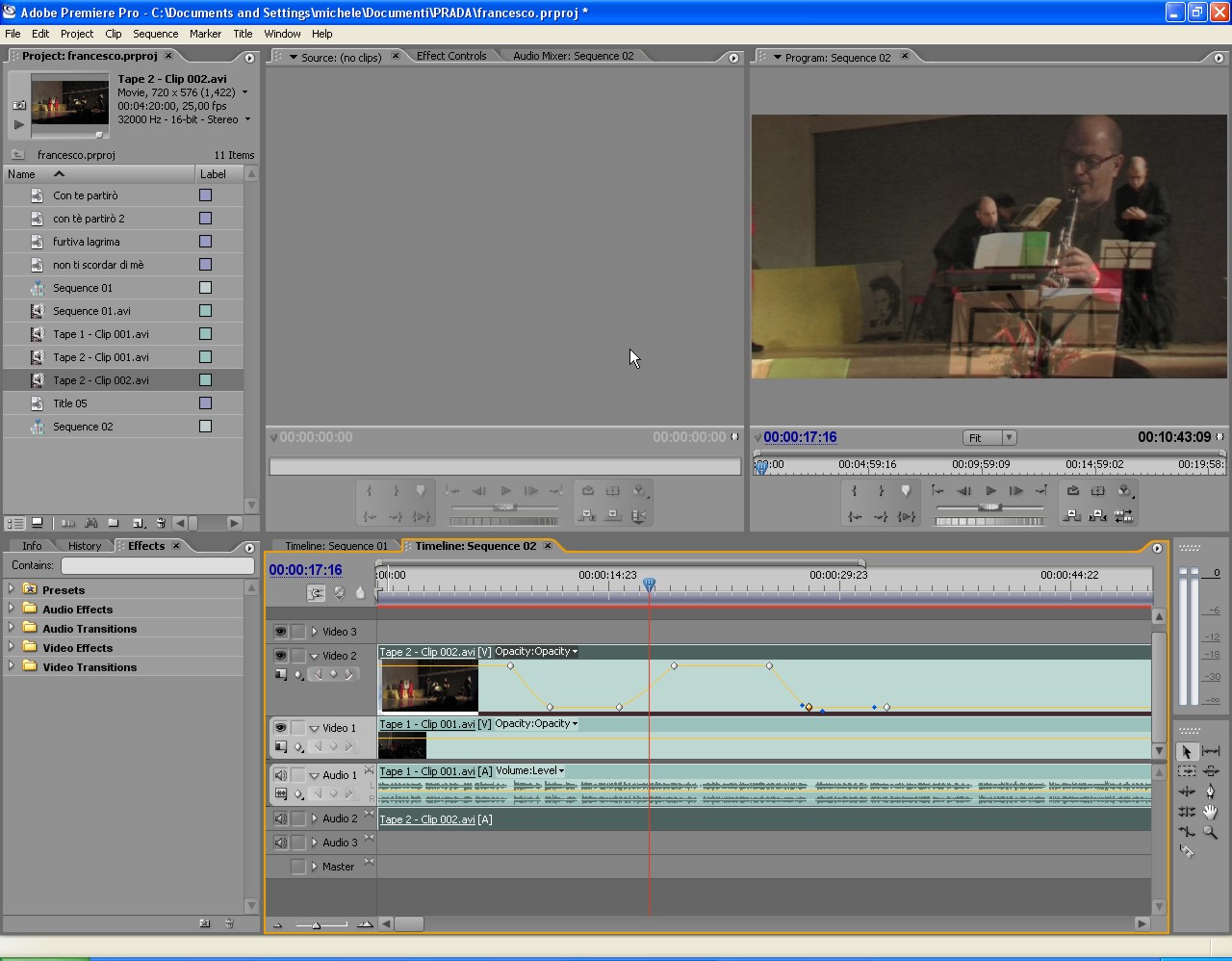Toggle the lock box on Video 3
The image size is (1232, 961).
coord(298,632)
